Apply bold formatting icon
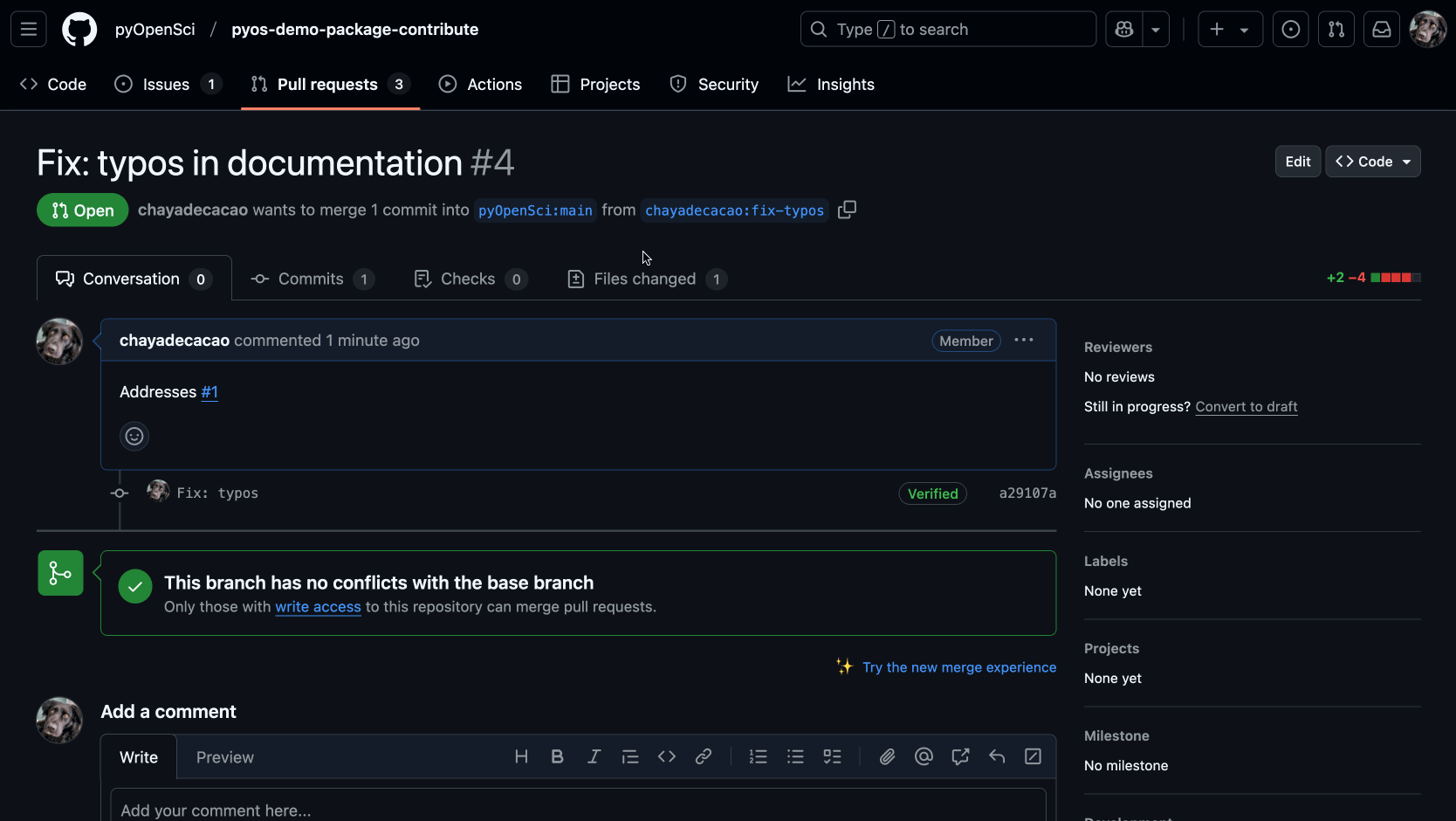Viewport: 1456px width, 821px height. pos(557,756)
